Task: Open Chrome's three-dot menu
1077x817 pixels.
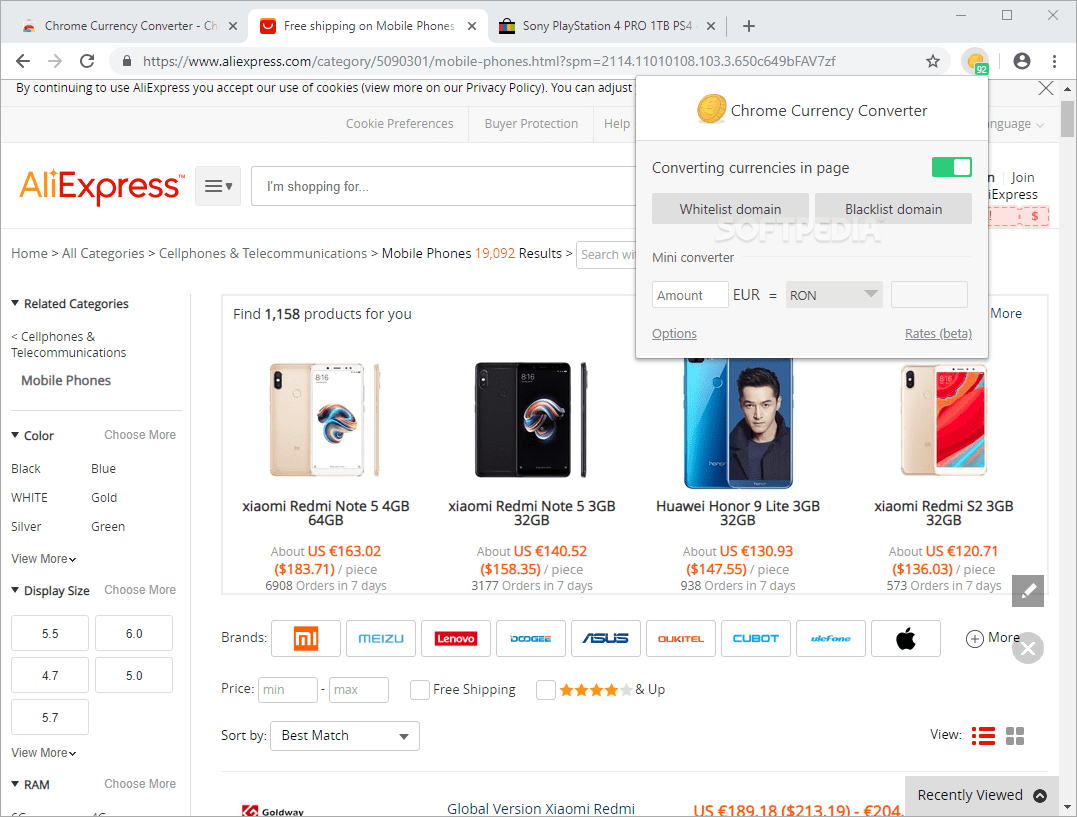Action: [x=1054, y=61]
